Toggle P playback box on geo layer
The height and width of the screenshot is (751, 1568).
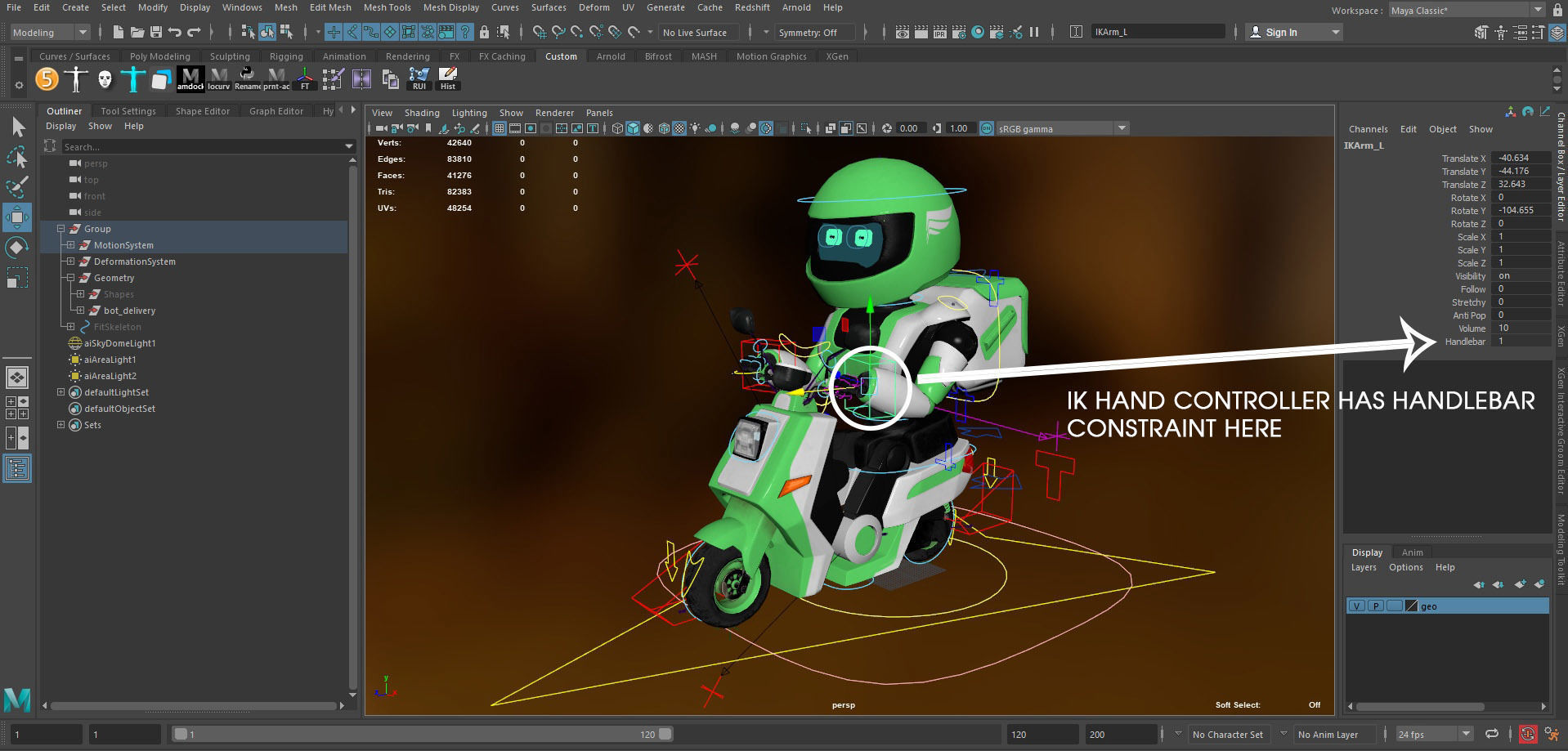pos(1376,606)
